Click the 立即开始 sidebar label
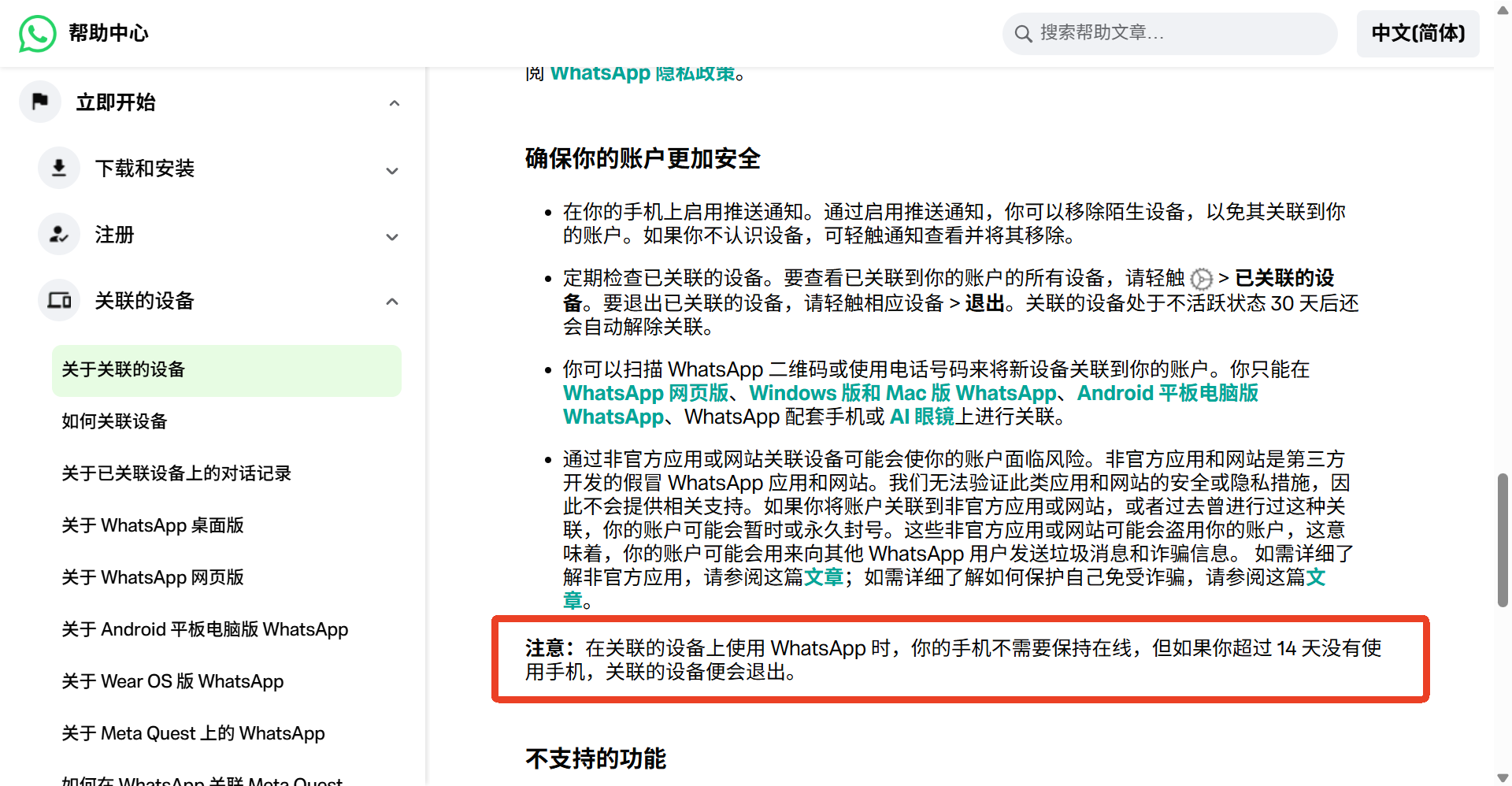 pyautogui.click(x=116, y=102)
